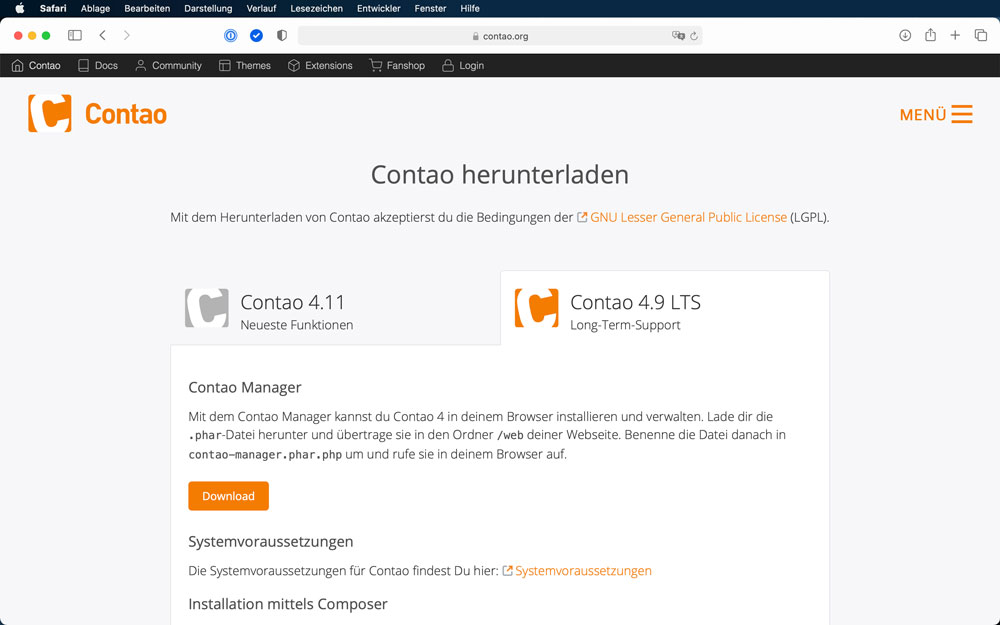Open the Contao home link in top bar
Viewport: 1000px width, 625px height.
[36, 66]
